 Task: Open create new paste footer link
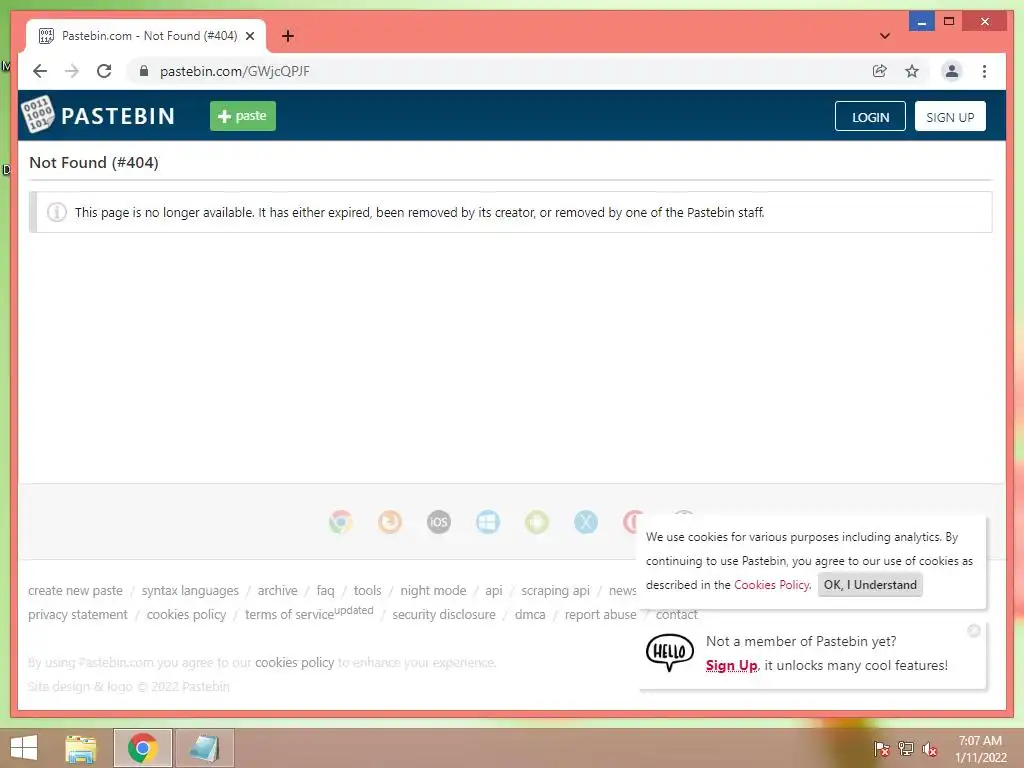pyautogui.click(x=75, y=590)
